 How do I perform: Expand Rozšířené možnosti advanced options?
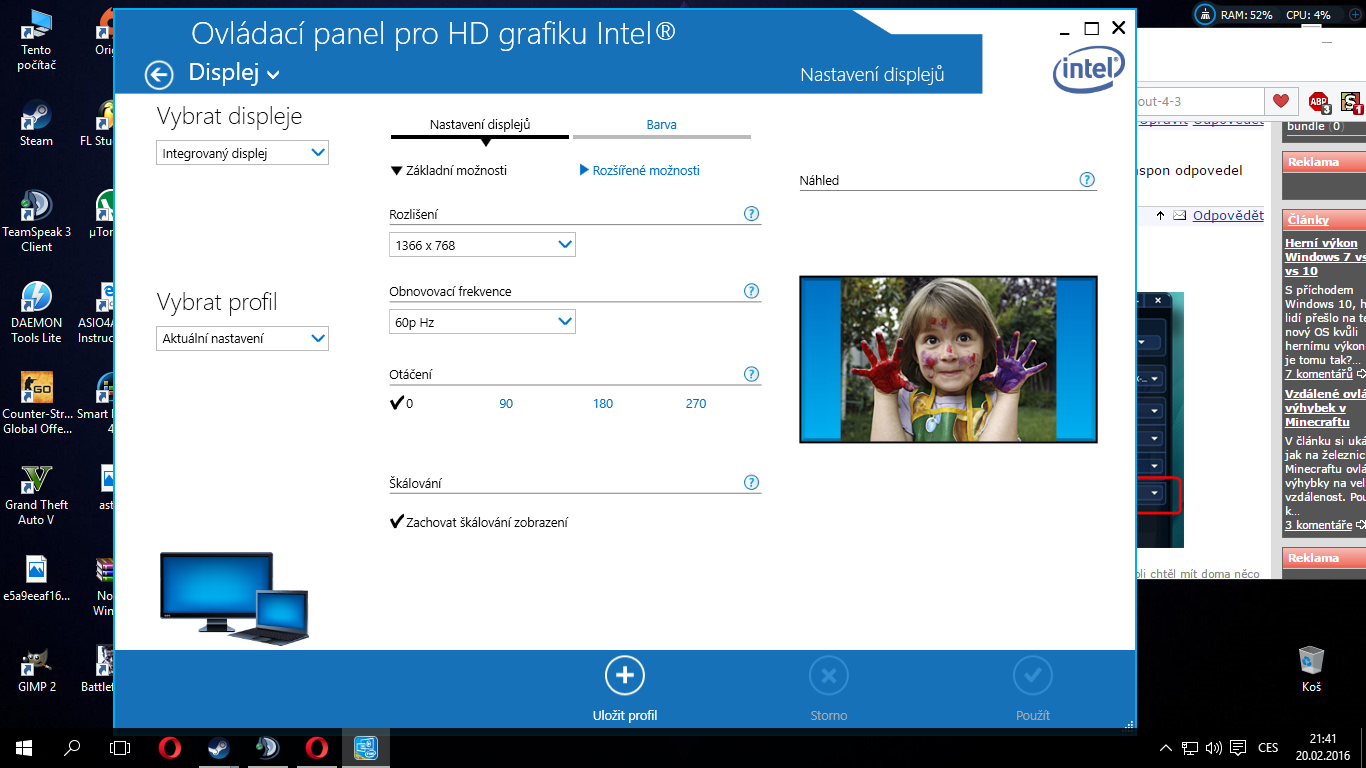click(x=640, y=171)
